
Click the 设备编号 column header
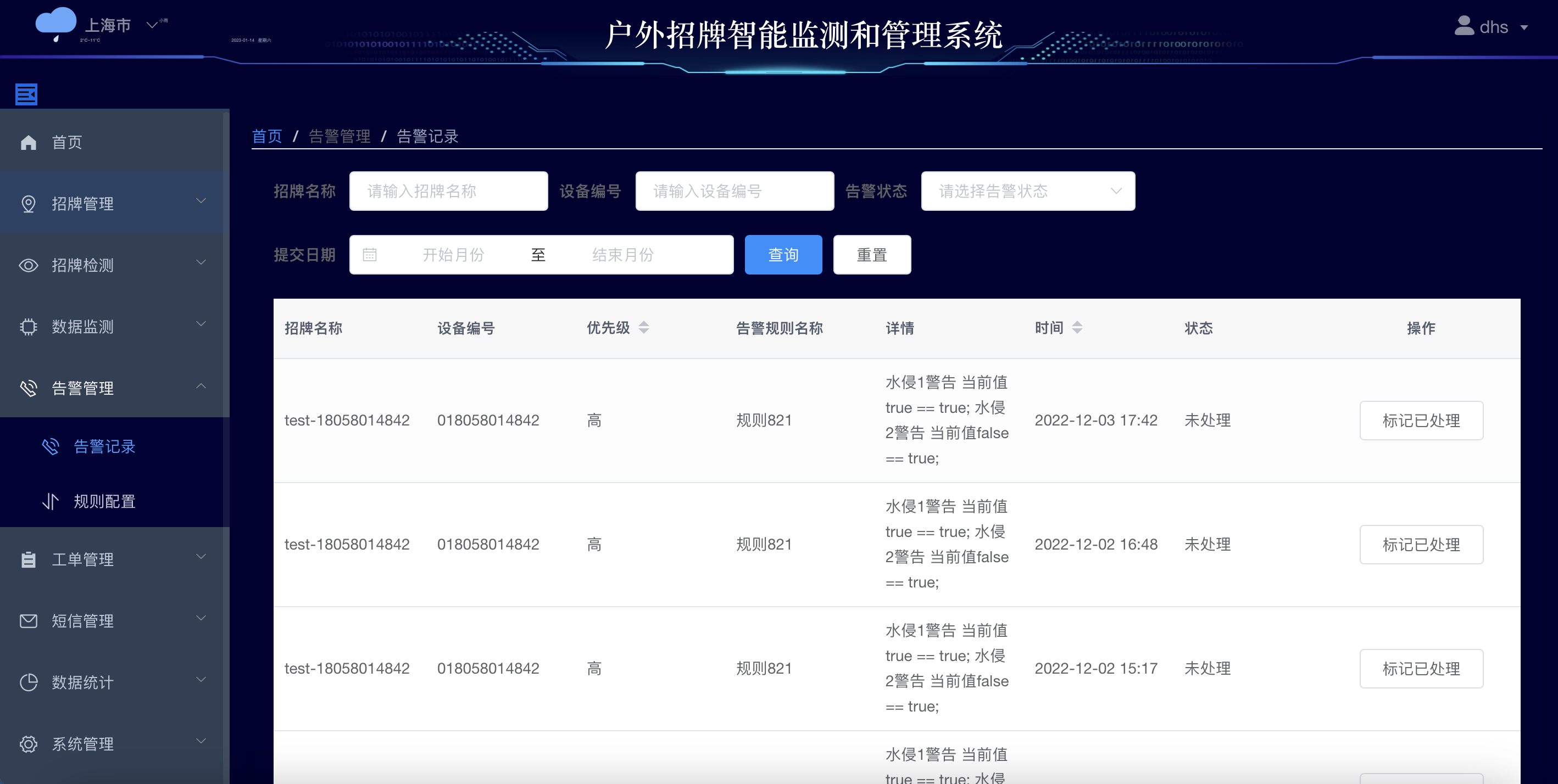click(x=466, y=328)
